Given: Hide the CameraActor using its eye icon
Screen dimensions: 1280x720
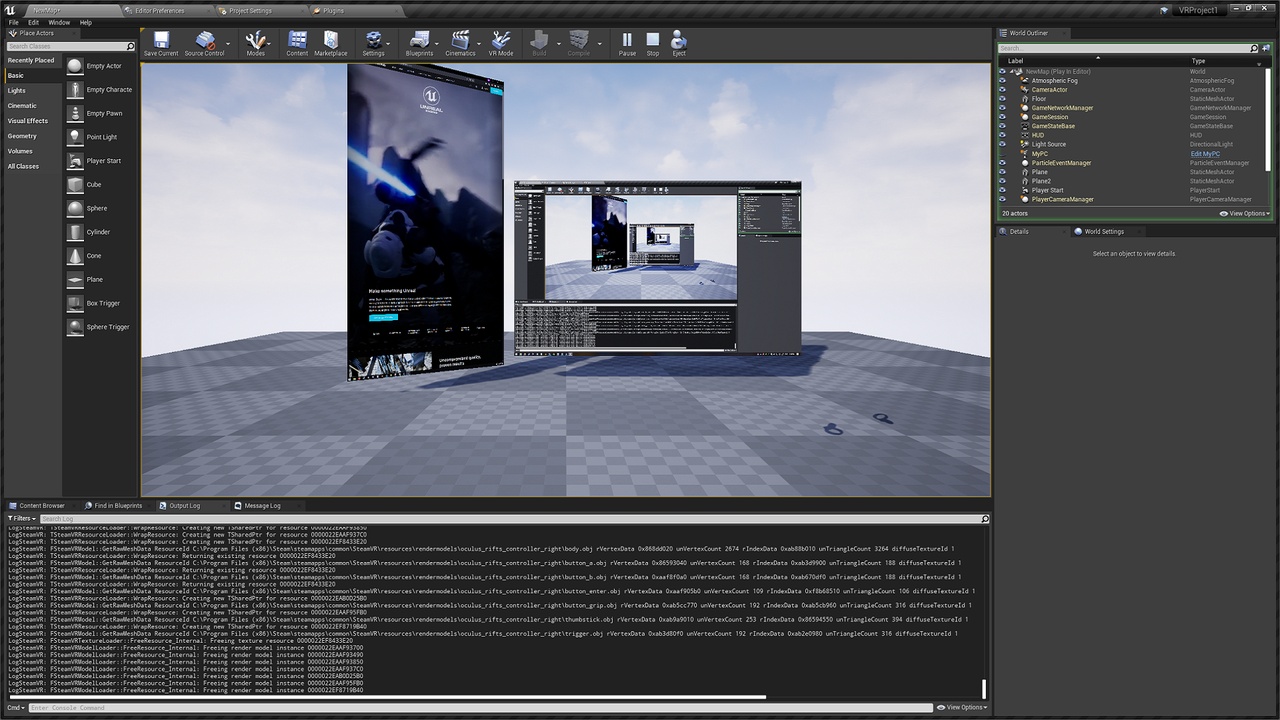Looking at the screenshot, I should 1003,90.
